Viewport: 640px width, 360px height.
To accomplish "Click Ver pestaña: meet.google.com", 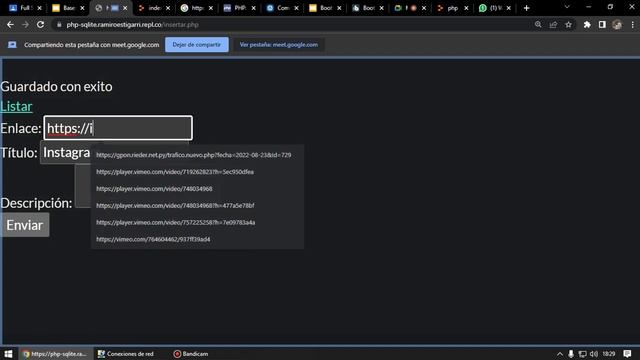I will [279, 44].
